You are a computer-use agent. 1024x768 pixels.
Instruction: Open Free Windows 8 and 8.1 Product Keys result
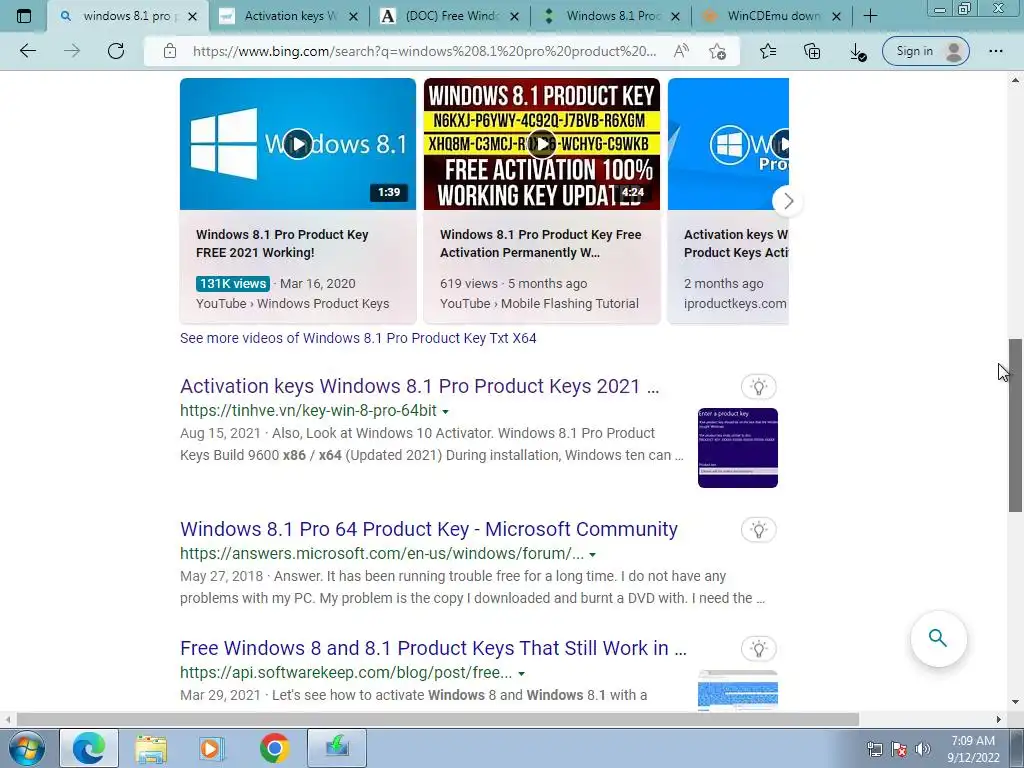433,648
